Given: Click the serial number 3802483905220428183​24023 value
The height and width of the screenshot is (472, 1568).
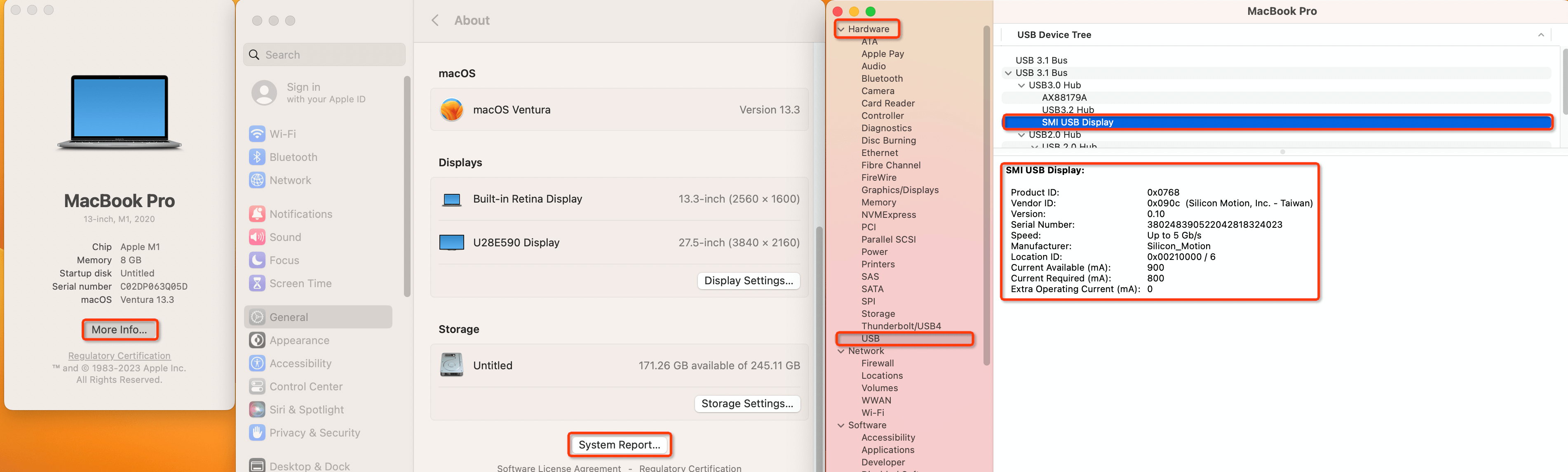Looking at the screenshot, I should 1214,225.
